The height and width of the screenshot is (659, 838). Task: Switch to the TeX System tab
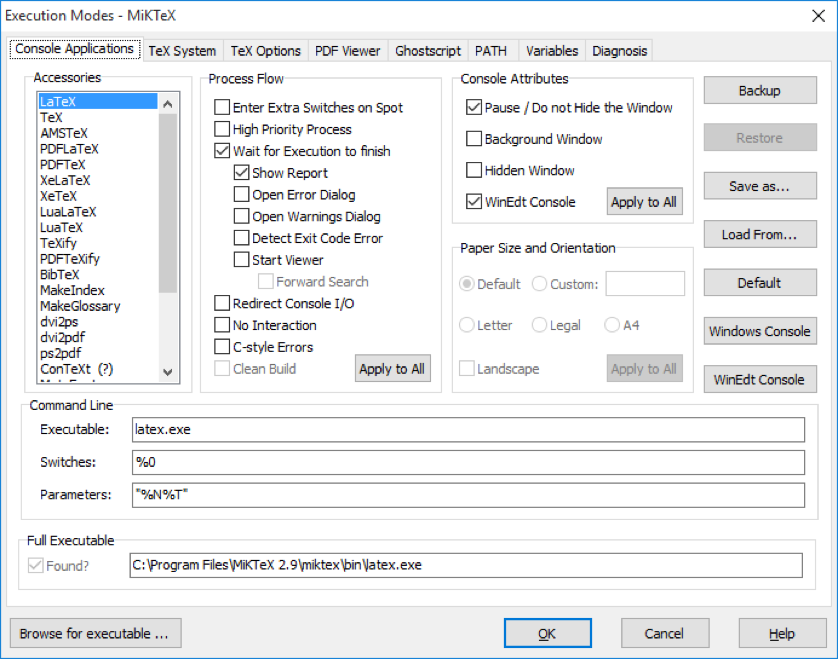182,49
